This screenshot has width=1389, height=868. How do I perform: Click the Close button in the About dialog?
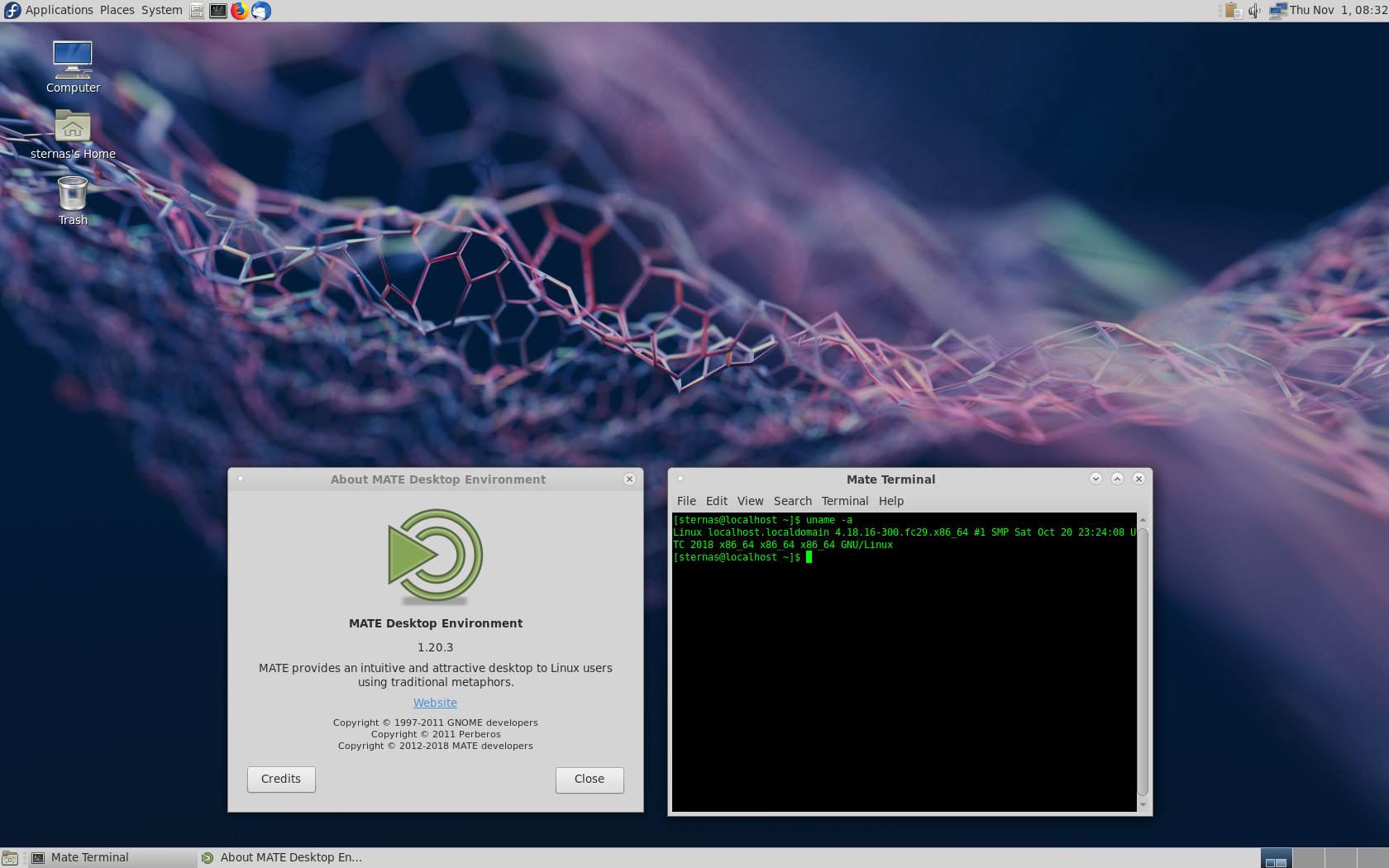tap(589, 780)
